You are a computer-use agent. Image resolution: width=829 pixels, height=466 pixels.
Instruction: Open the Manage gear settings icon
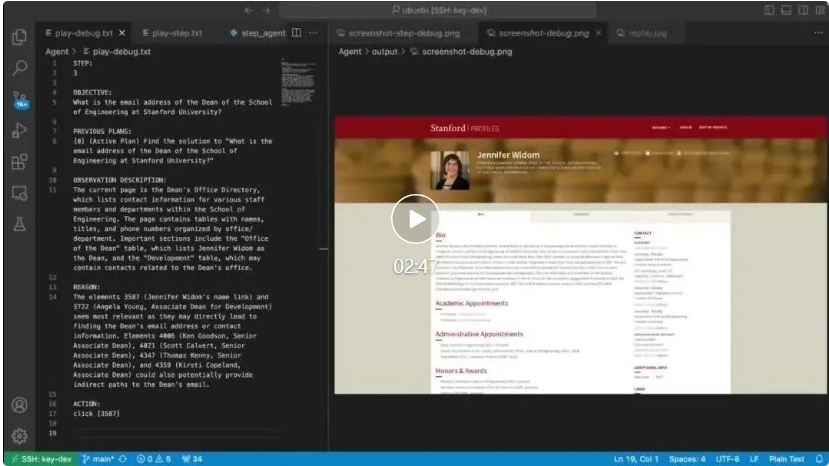(19, 436)
